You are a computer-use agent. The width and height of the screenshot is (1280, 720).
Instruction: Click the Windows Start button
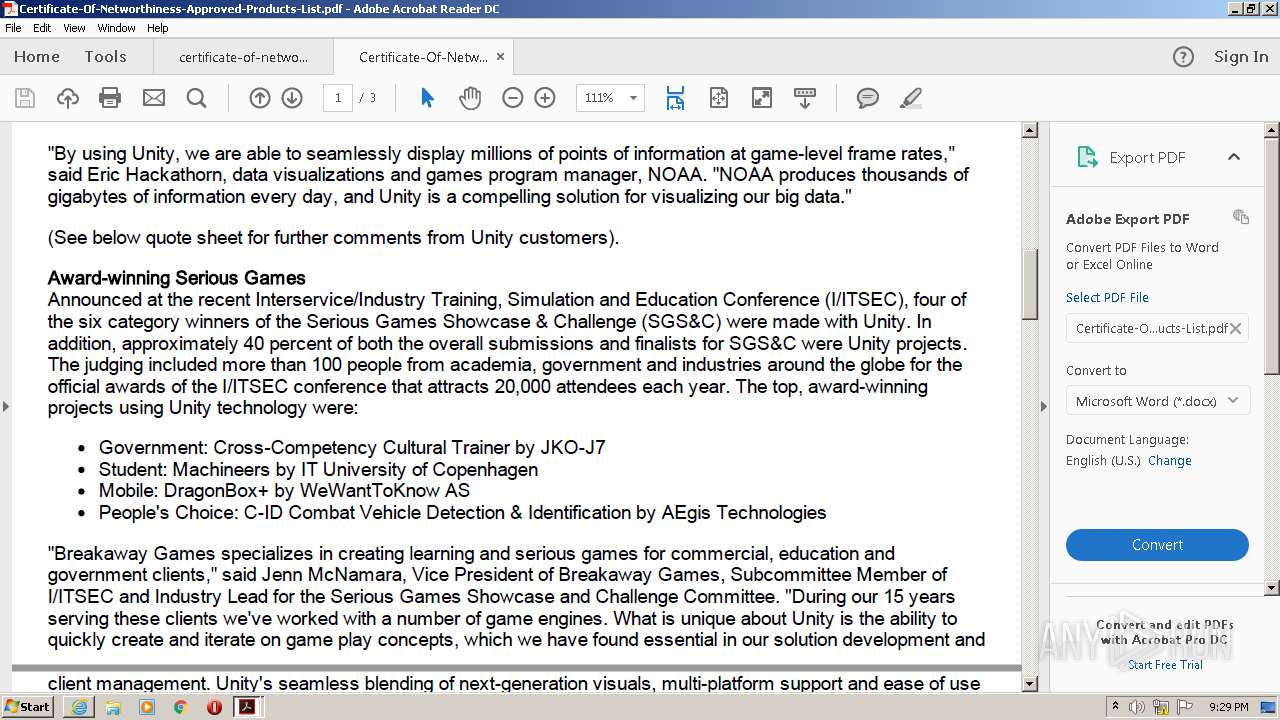[28, 707]
